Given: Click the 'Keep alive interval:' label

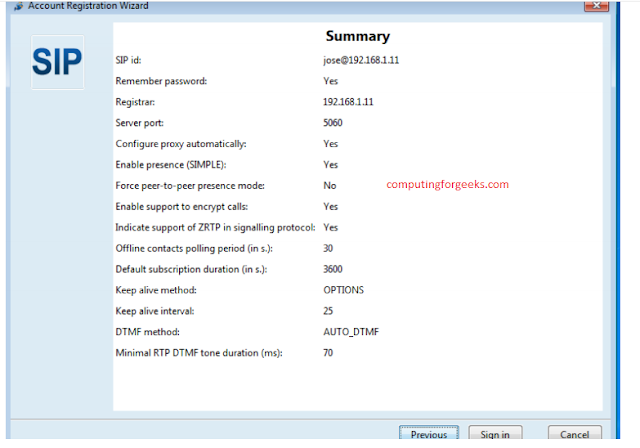Looking at the screenshot, I should (x=155, y=311).
